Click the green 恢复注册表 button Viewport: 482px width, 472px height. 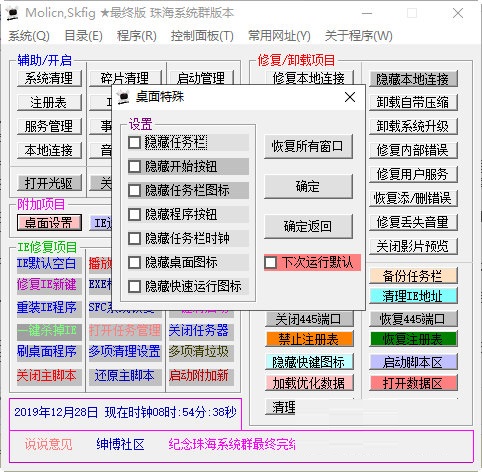tap(413, 340)
